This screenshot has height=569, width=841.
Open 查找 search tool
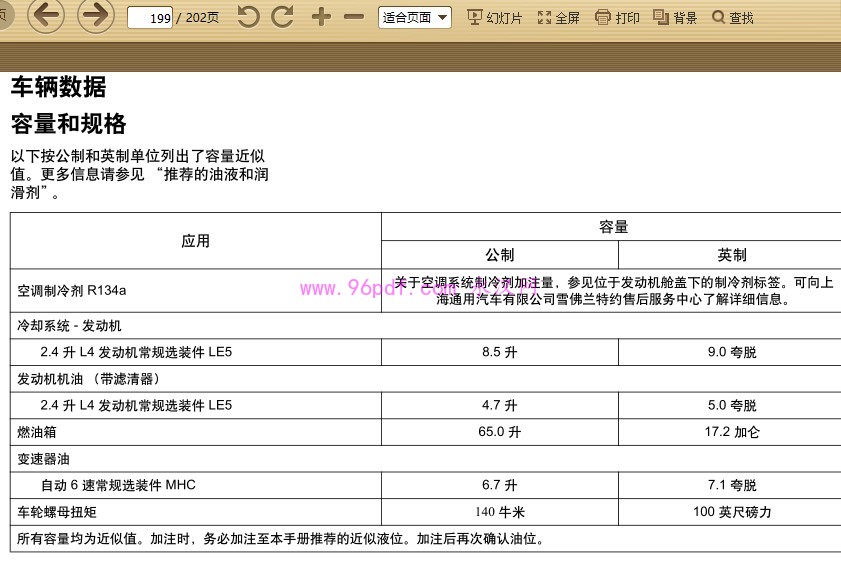(733, 18)
